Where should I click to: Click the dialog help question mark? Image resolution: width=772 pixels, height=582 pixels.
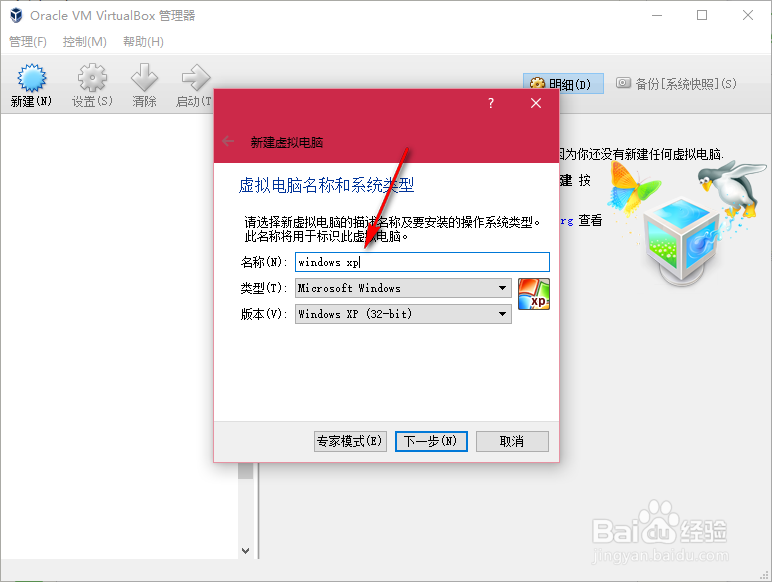491,103
